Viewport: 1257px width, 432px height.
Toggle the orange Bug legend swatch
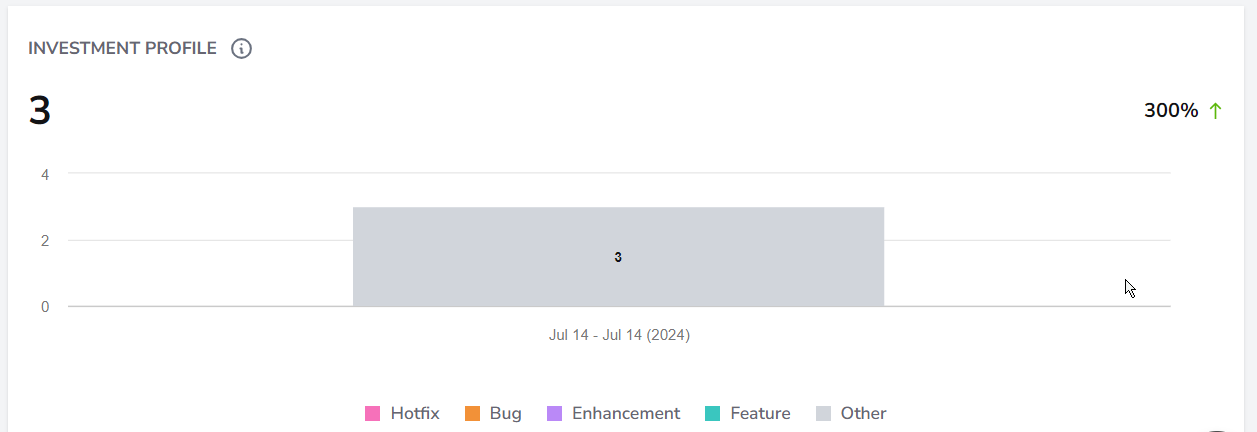click(472, 414)
